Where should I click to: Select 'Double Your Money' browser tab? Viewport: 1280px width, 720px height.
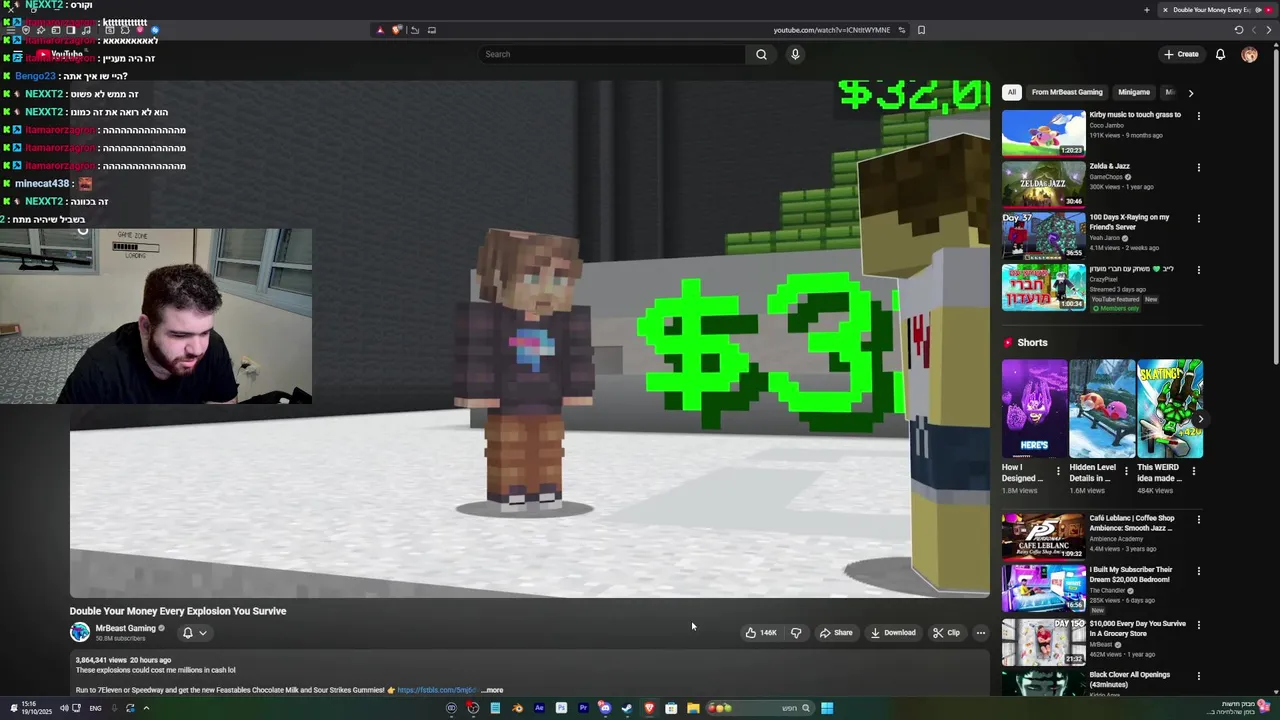(1216, 10)
